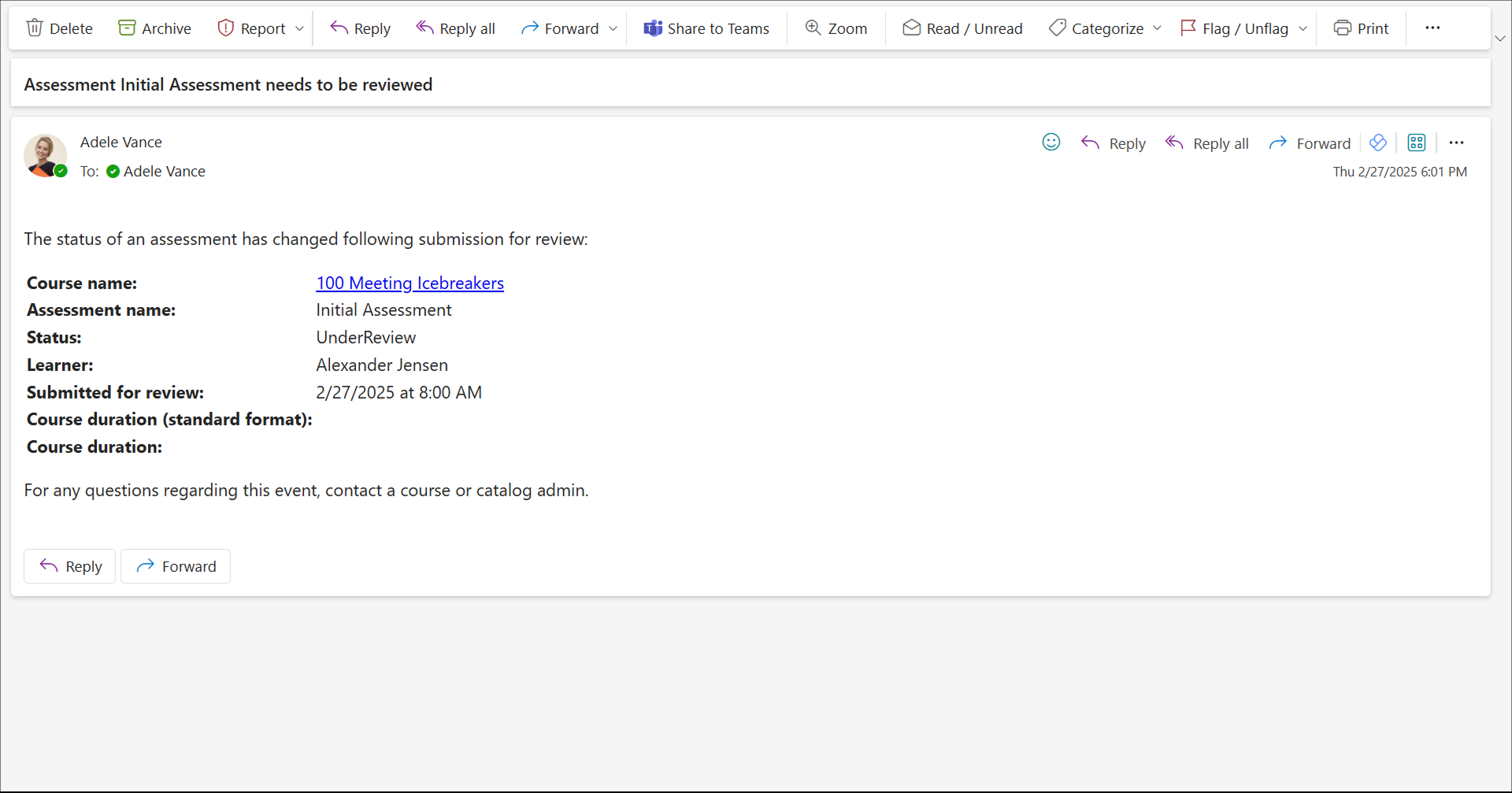Open the 100 Meeting Icebreakers course link
Image resolution: width=1512 pixels, height=793 pixels.
(x=409, y=283)
